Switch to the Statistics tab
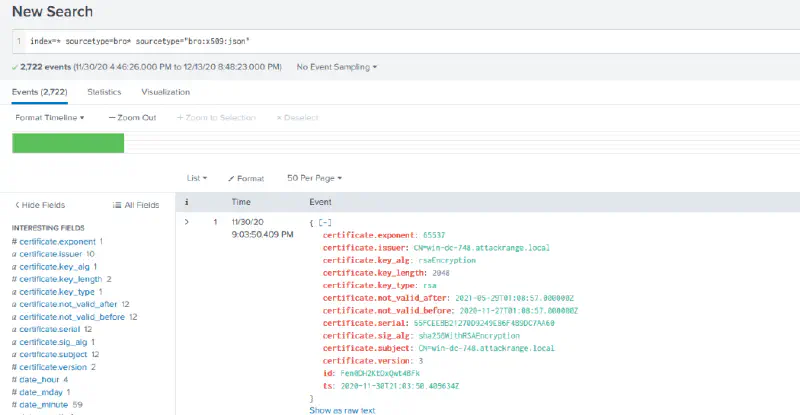The width and height of the screenshot is (800, 415). (104, 92)
